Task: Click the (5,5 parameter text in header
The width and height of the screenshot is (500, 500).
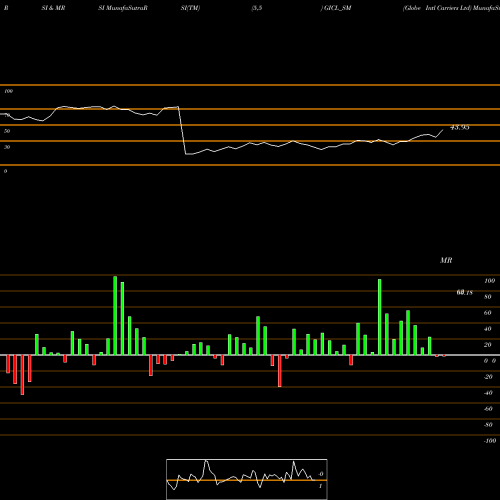Action: (x=257, y=8)
